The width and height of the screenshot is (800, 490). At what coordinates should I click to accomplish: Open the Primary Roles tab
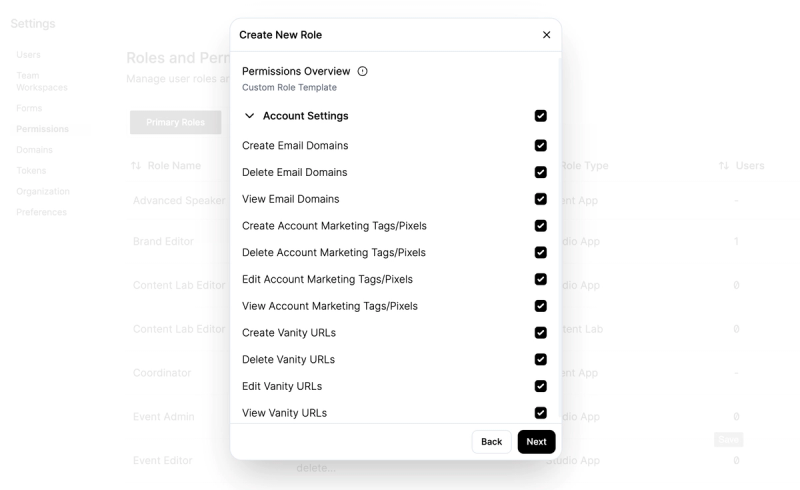coord(176,122)
